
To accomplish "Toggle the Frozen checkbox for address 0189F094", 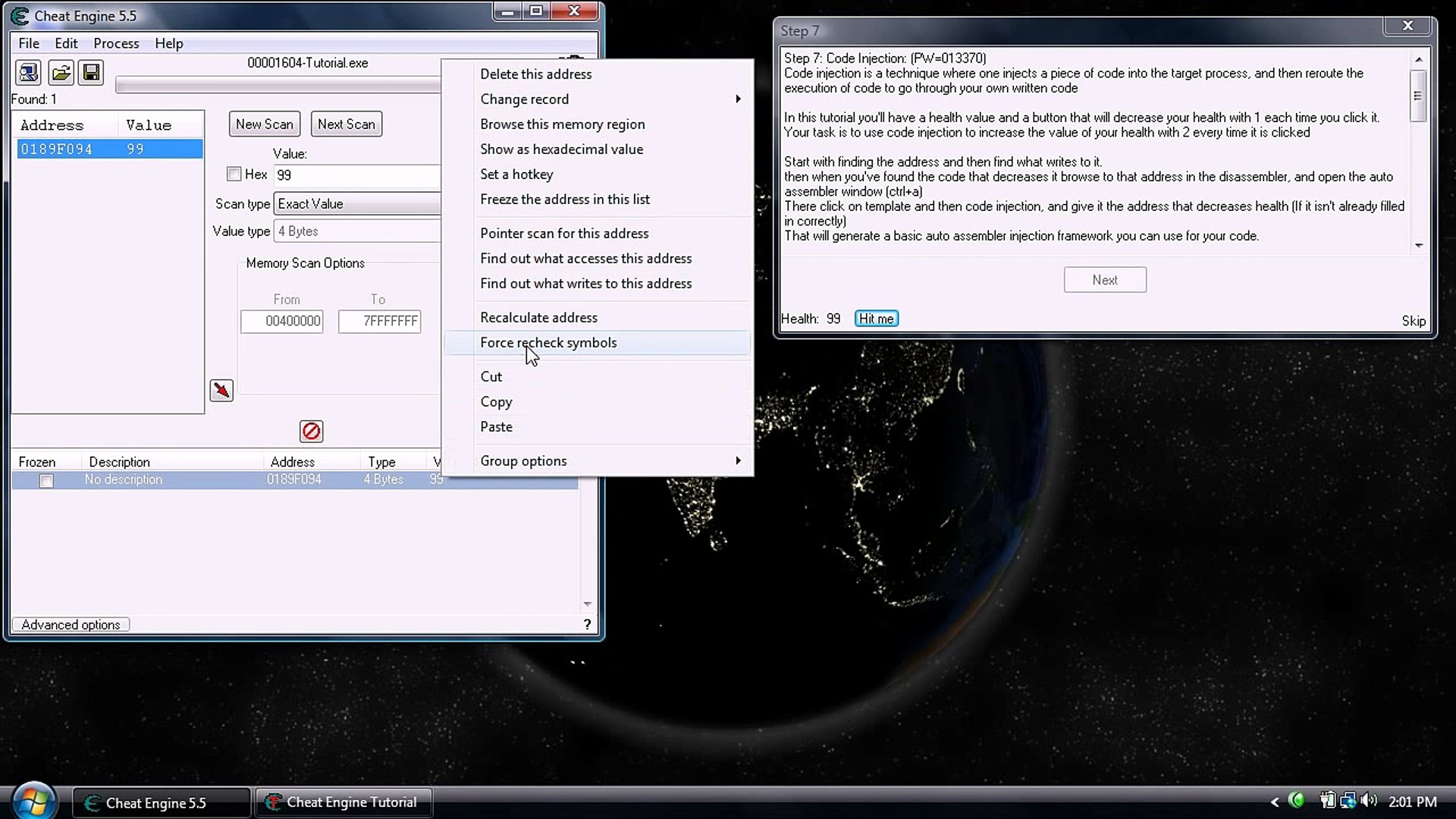I will [46, 481].
